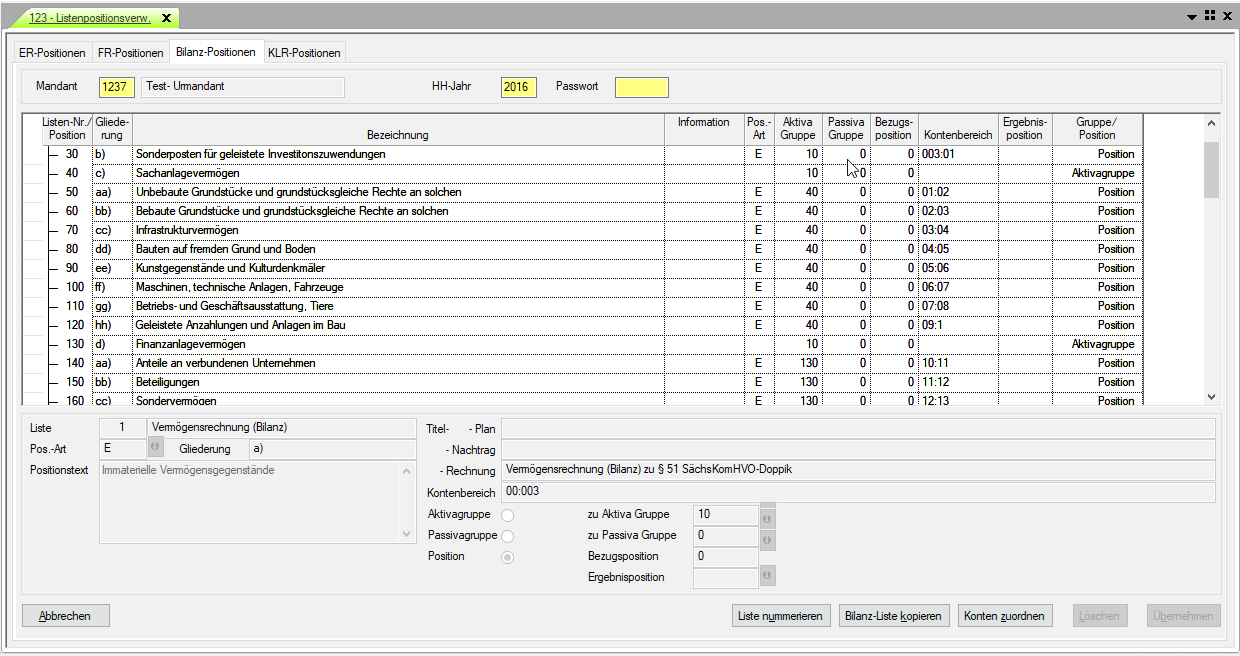Click the Liste nummerieren button
Viewport: 1240px width, 656px height.
point(780,616)
